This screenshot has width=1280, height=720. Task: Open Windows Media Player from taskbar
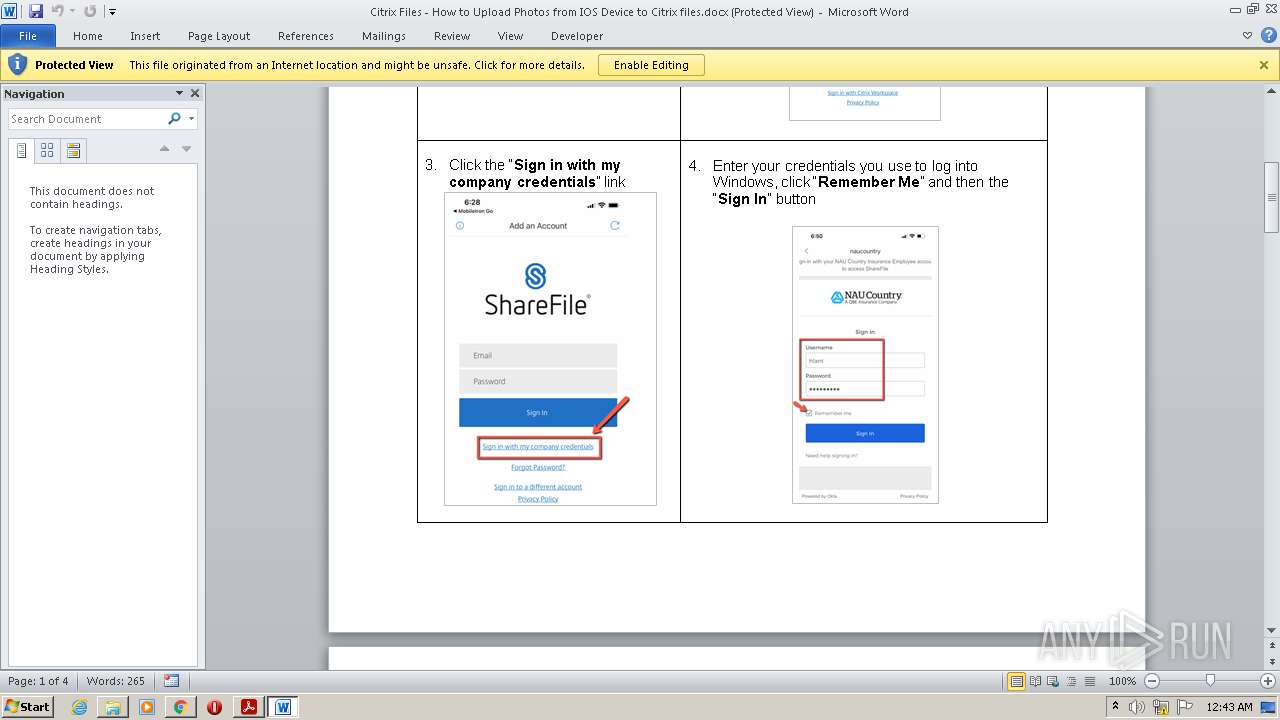147,707
